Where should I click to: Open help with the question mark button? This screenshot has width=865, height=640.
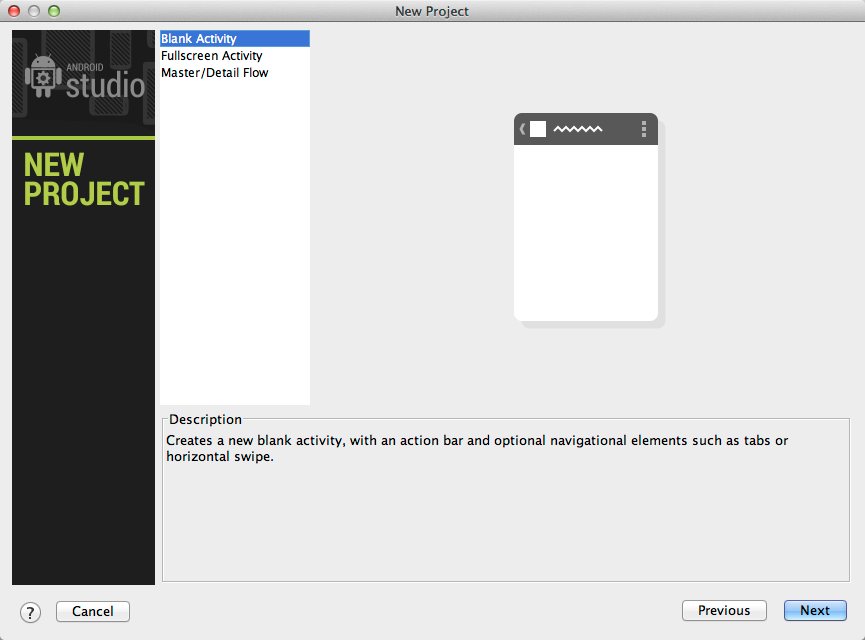click(x=30, y=611)
